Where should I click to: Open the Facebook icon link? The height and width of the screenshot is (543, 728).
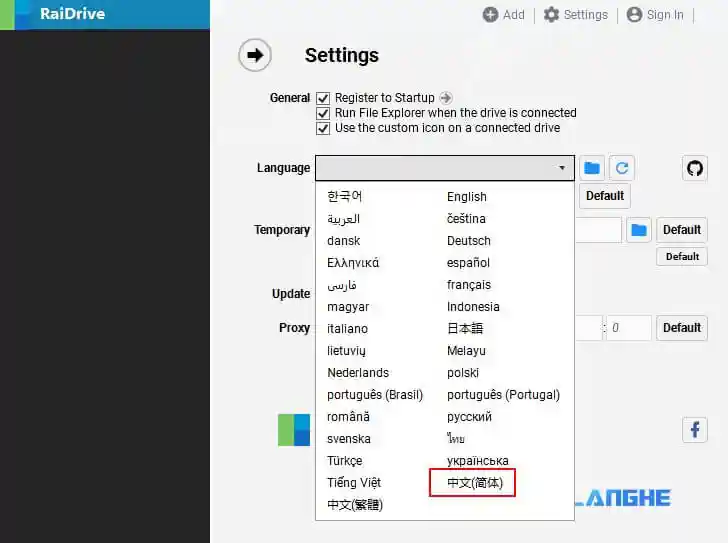[695, 430]
